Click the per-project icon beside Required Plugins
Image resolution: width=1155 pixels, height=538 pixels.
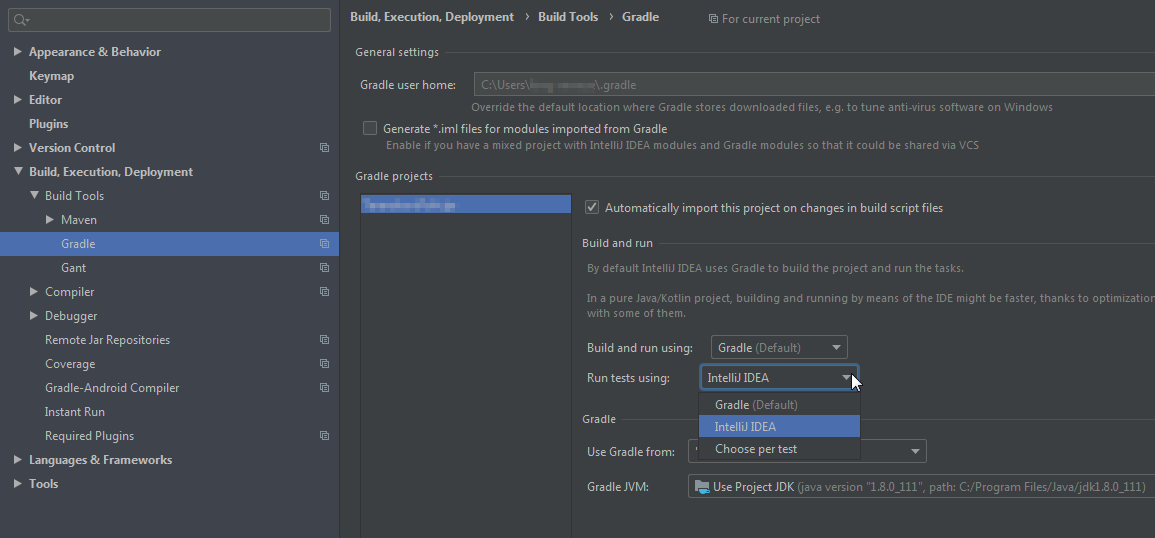tap(324, 436)
